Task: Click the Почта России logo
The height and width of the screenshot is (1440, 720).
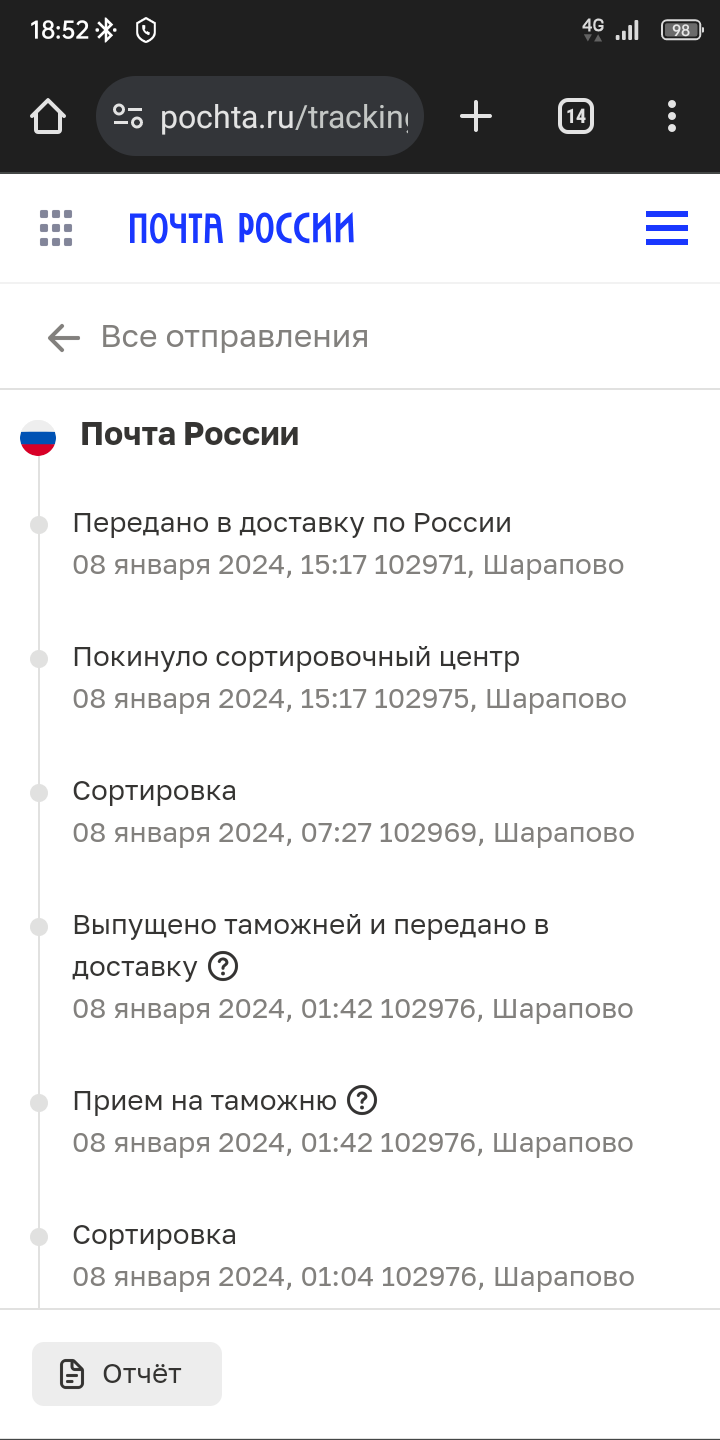Action: pos(241,228)
